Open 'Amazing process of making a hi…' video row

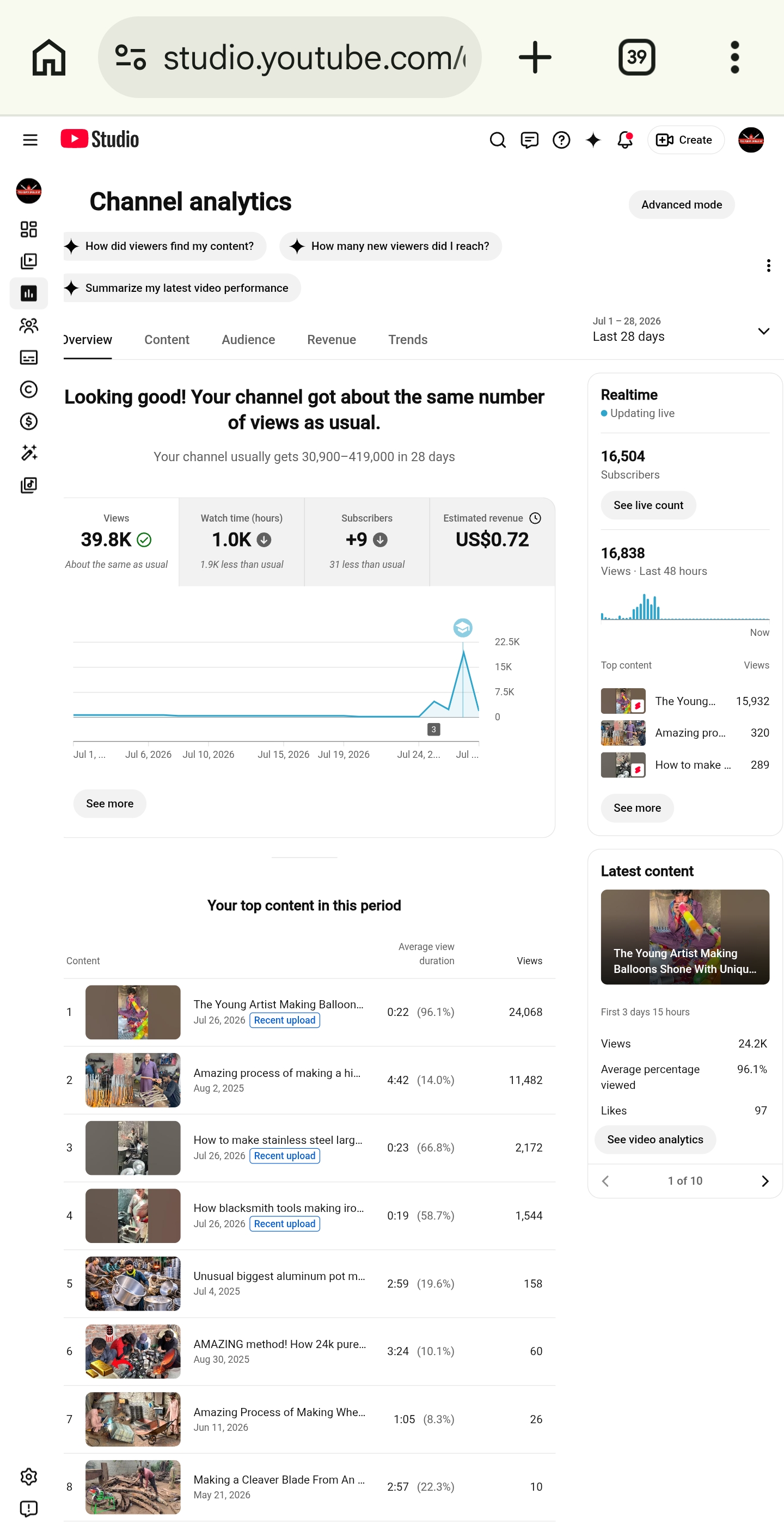(x=309, y=1080)
